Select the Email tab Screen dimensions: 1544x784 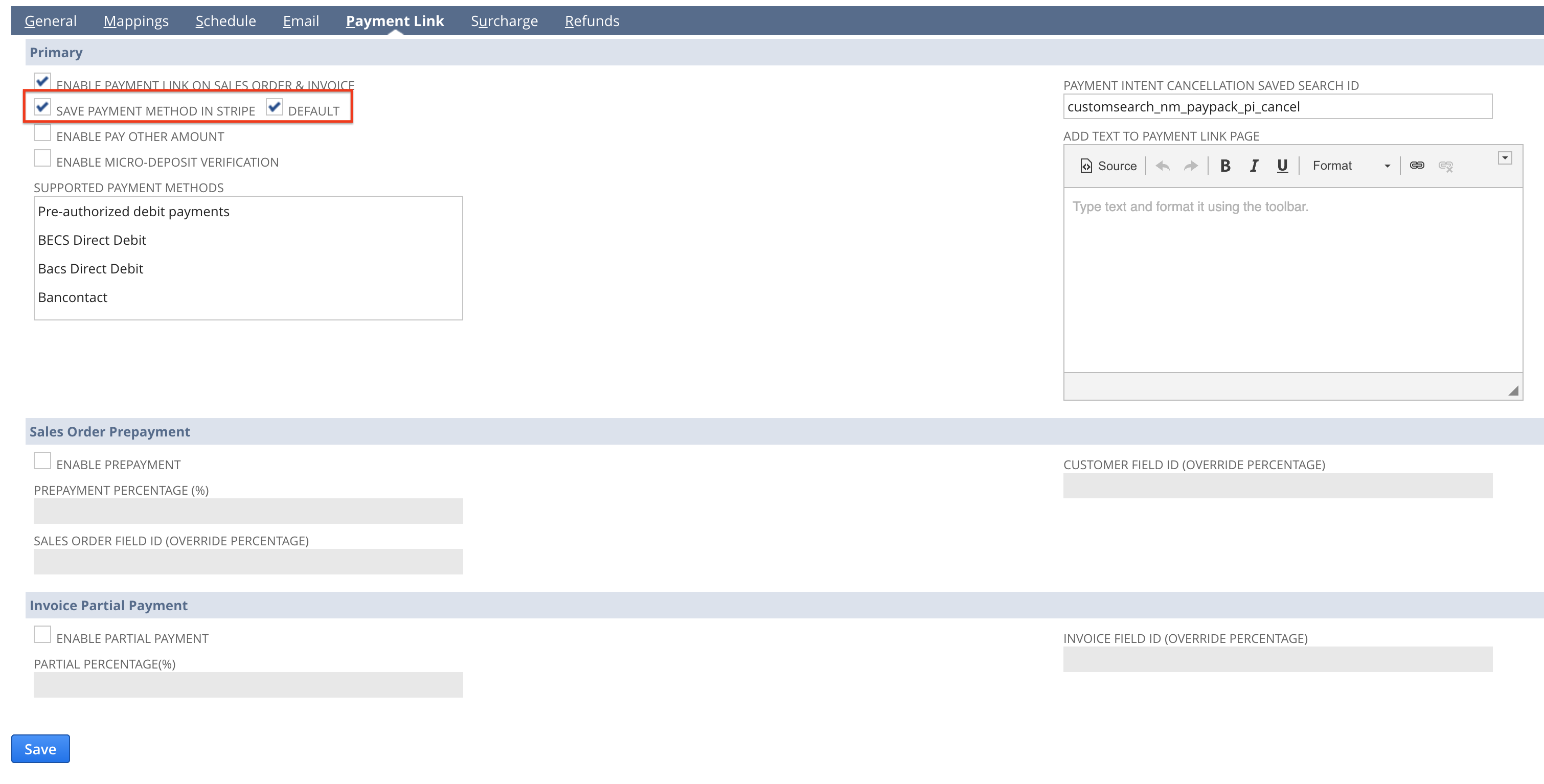coord(301,21)
